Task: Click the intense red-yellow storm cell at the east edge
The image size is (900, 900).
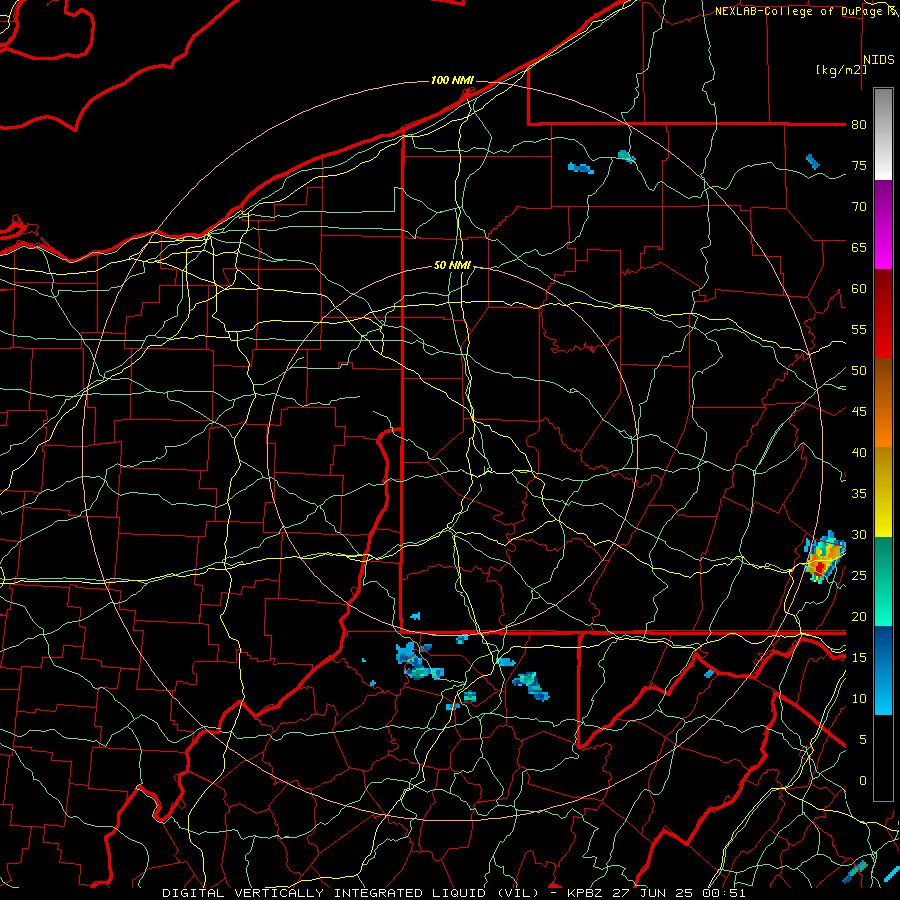Action: [x=825, y=557]
